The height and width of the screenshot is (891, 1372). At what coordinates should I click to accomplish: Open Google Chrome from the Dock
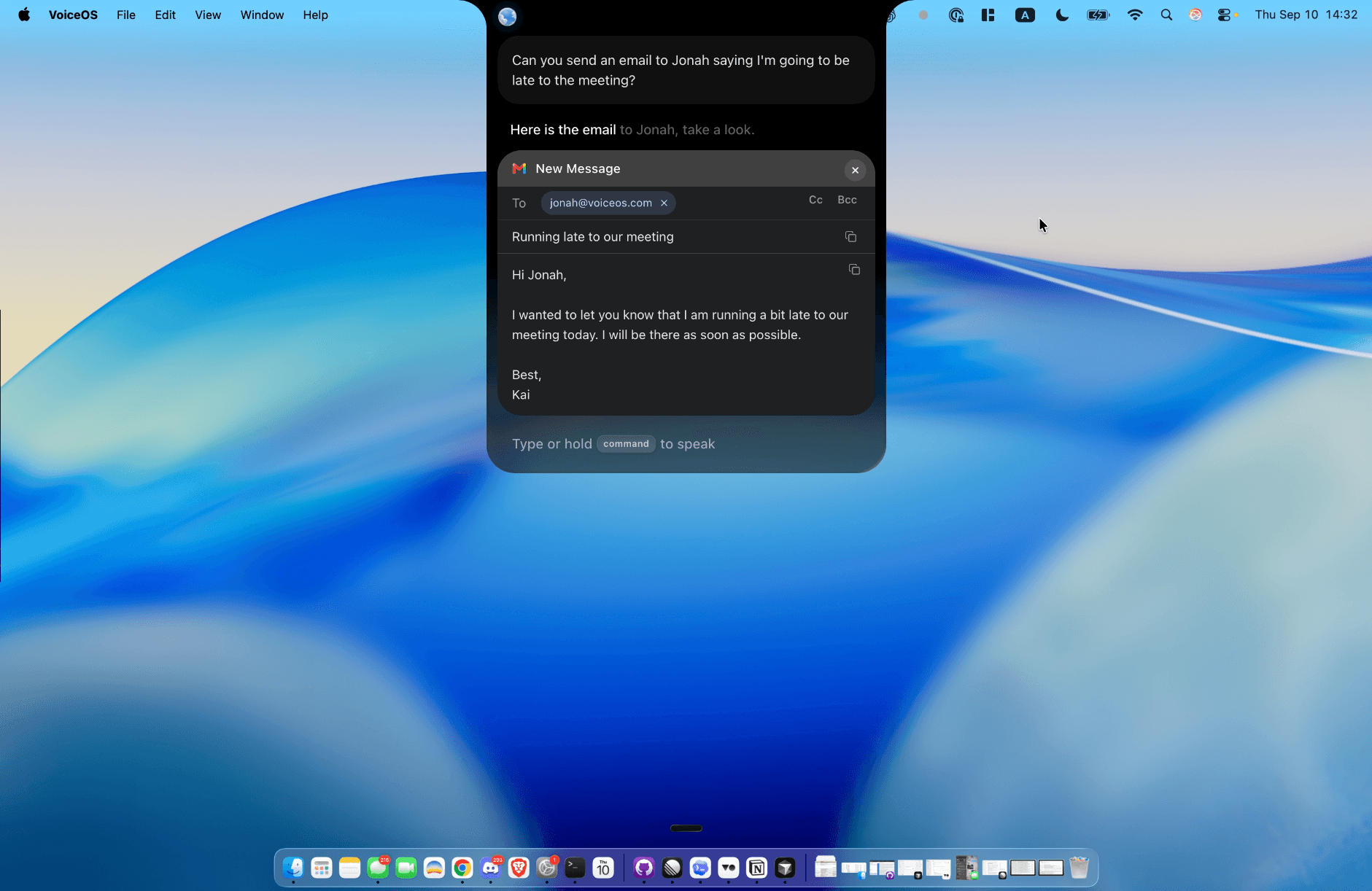coord(462,868)
